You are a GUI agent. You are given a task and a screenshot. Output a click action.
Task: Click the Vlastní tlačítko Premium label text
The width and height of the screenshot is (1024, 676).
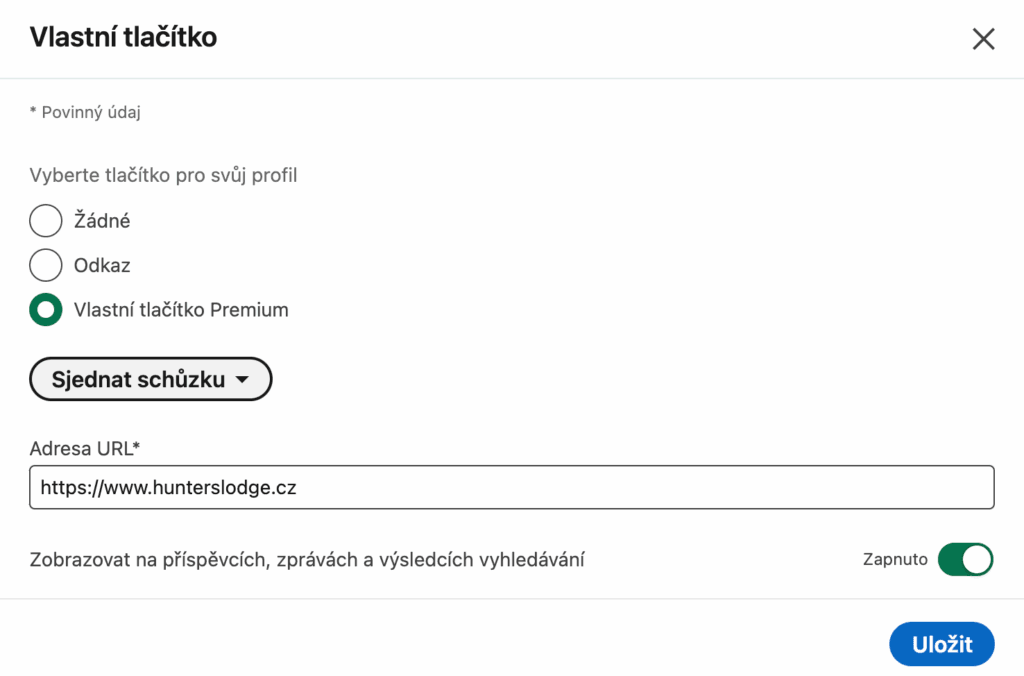click(x=181, y=310)
